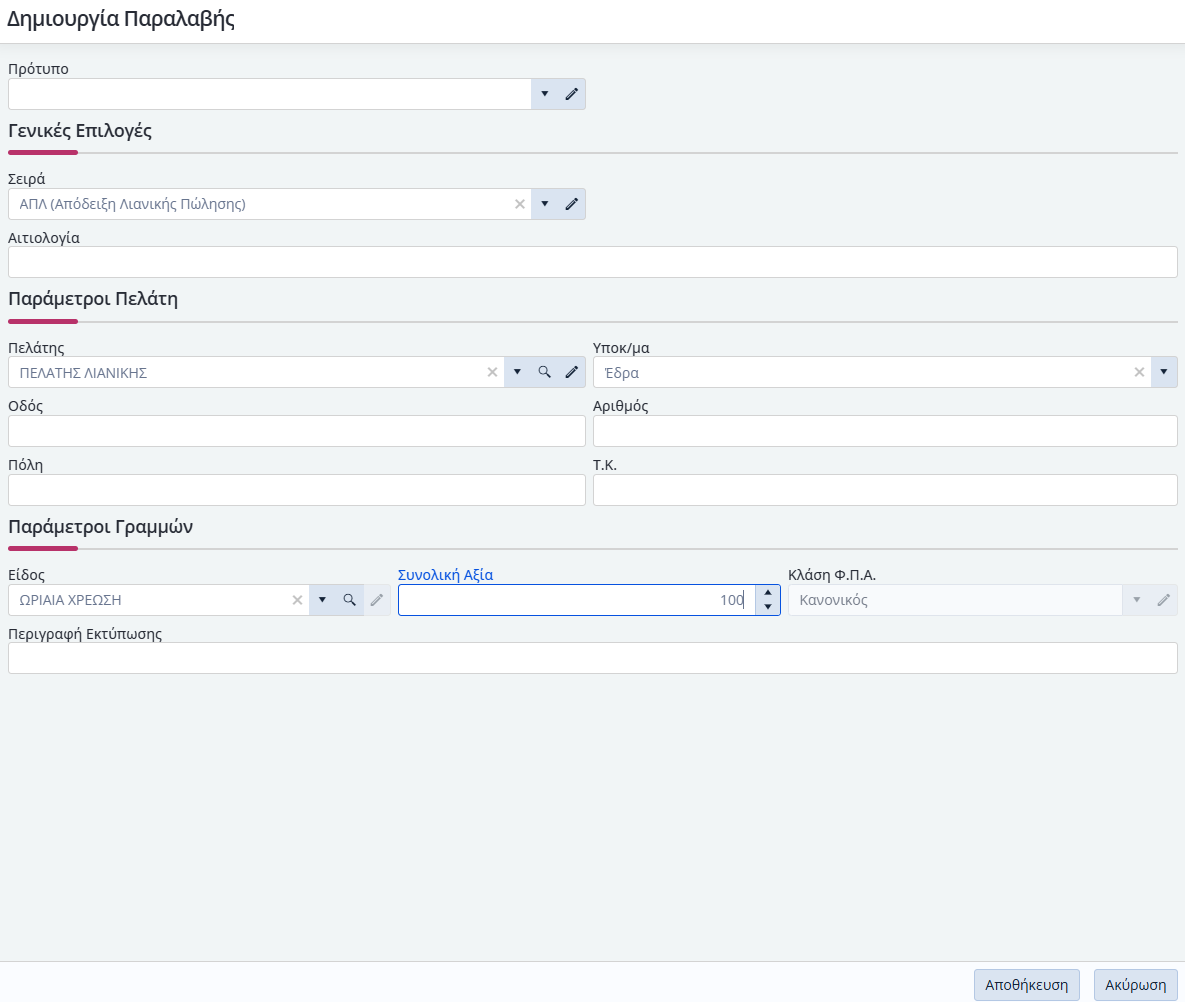Open the Είδος dropdown arrow
The image size is (1185, 1002).
coord(322,600)
